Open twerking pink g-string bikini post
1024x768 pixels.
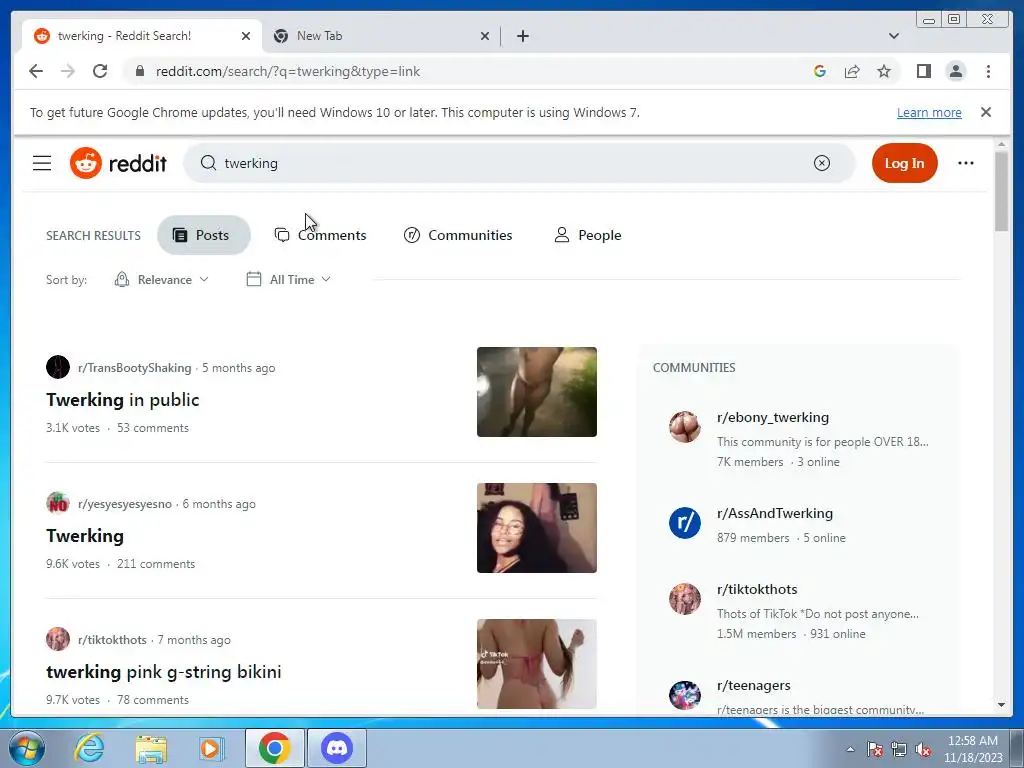(163, 672)
